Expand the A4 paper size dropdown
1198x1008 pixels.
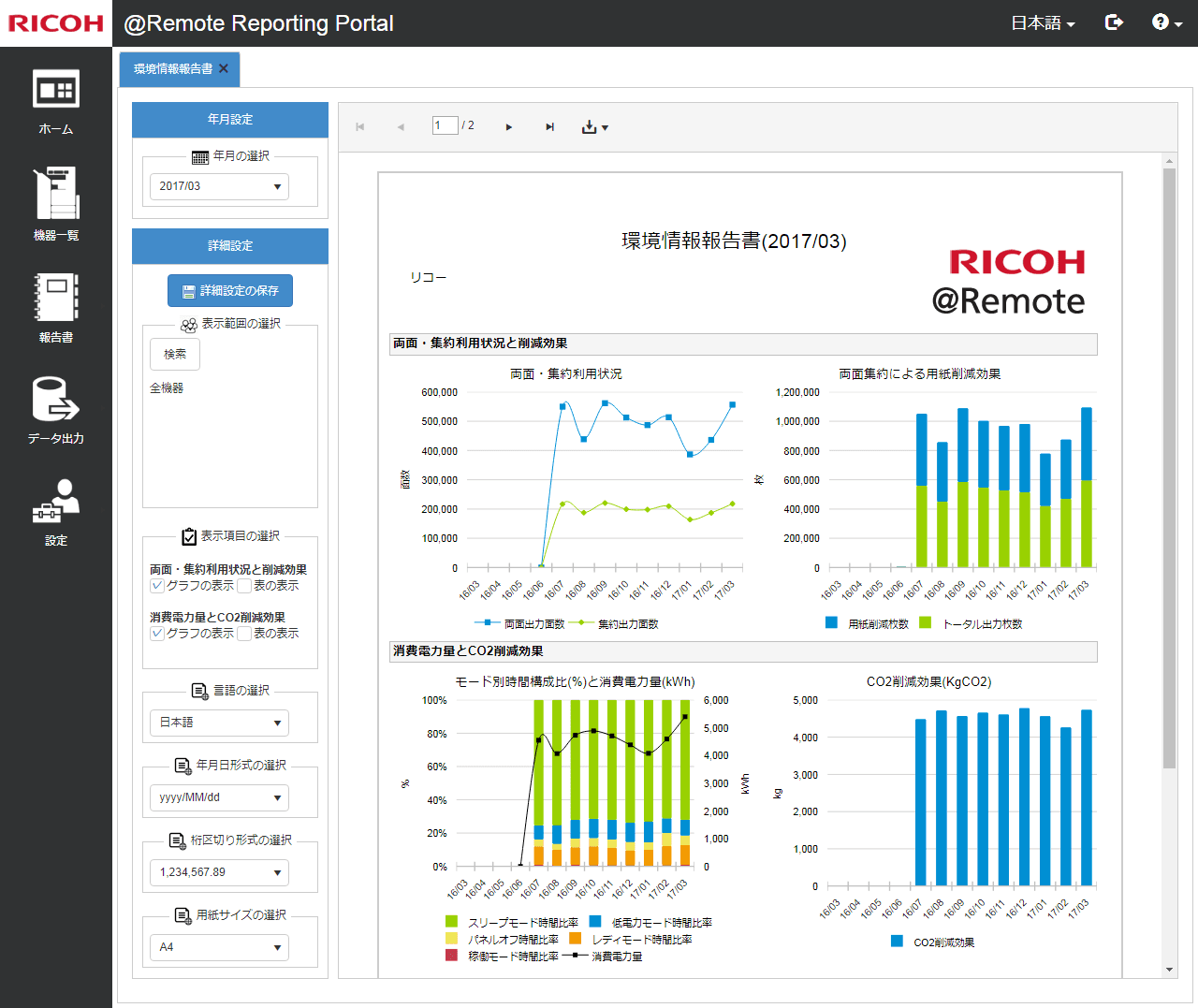tap(219, 947)
